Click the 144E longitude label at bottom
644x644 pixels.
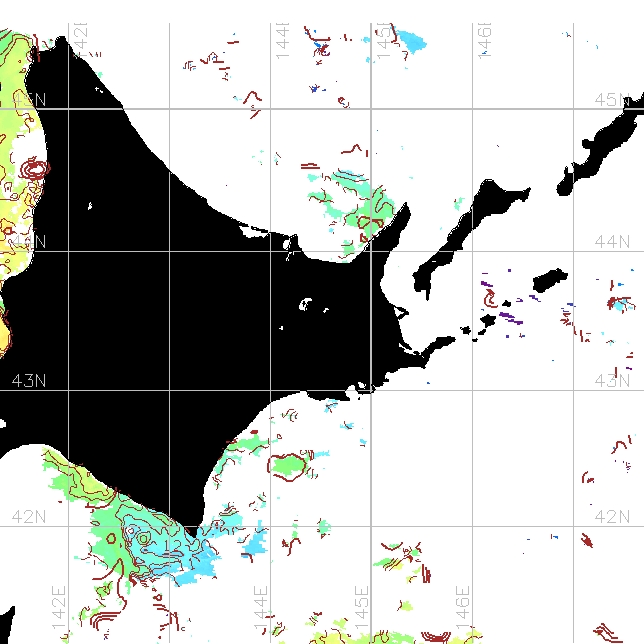tap(261, 608)
